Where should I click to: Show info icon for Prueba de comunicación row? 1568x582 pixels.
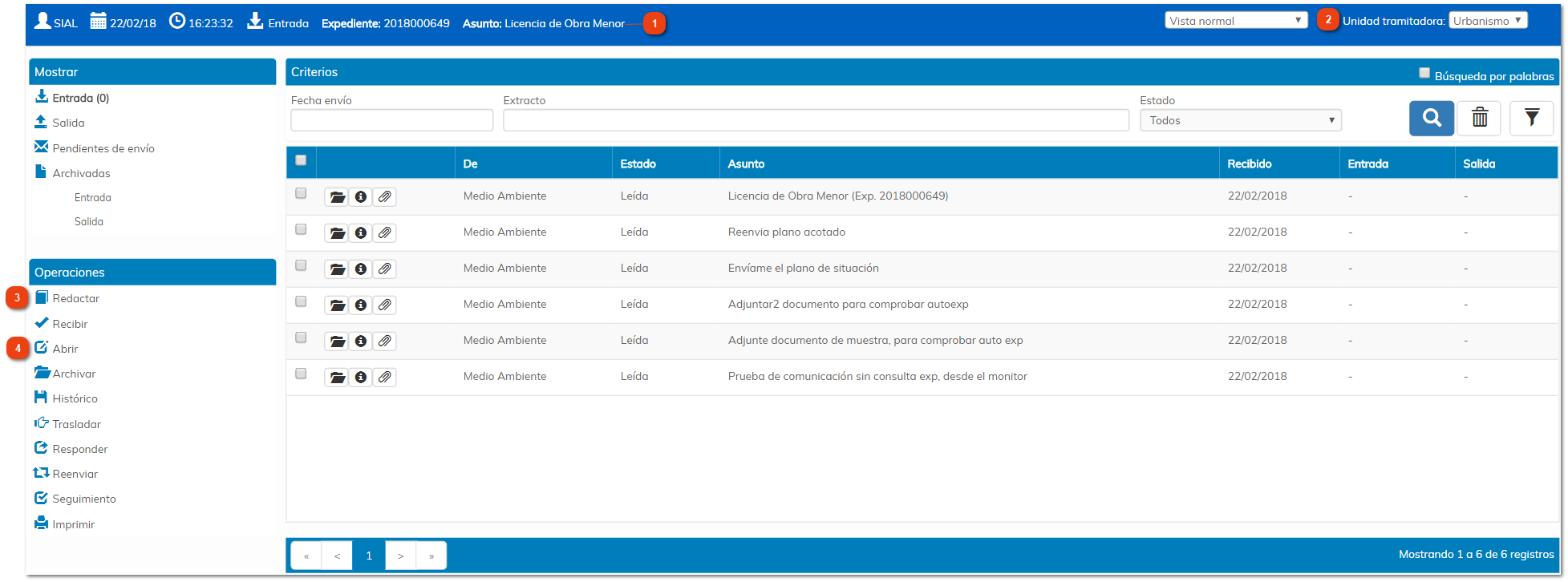click(x=361, y=377)
